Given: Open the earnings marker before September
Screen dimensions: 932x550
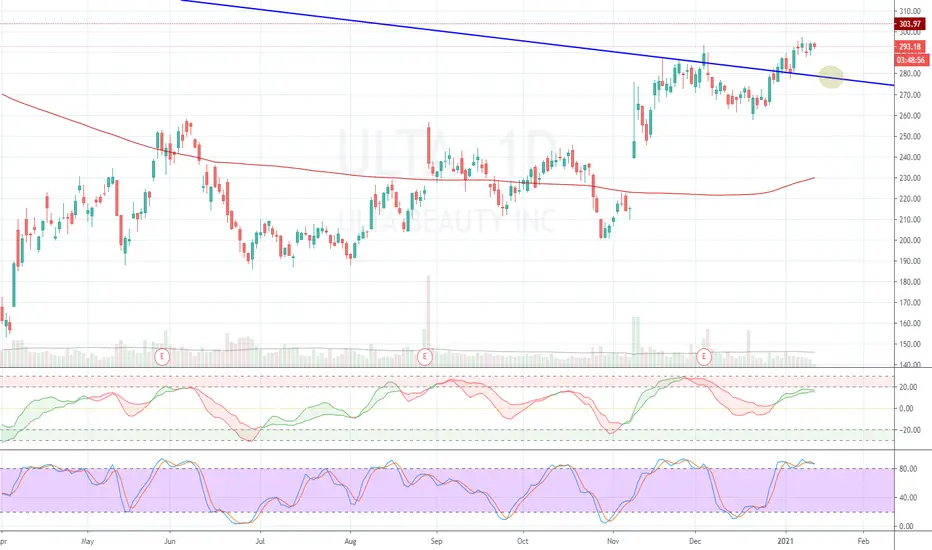Looking at the screenshot, I should coord(424,357).
